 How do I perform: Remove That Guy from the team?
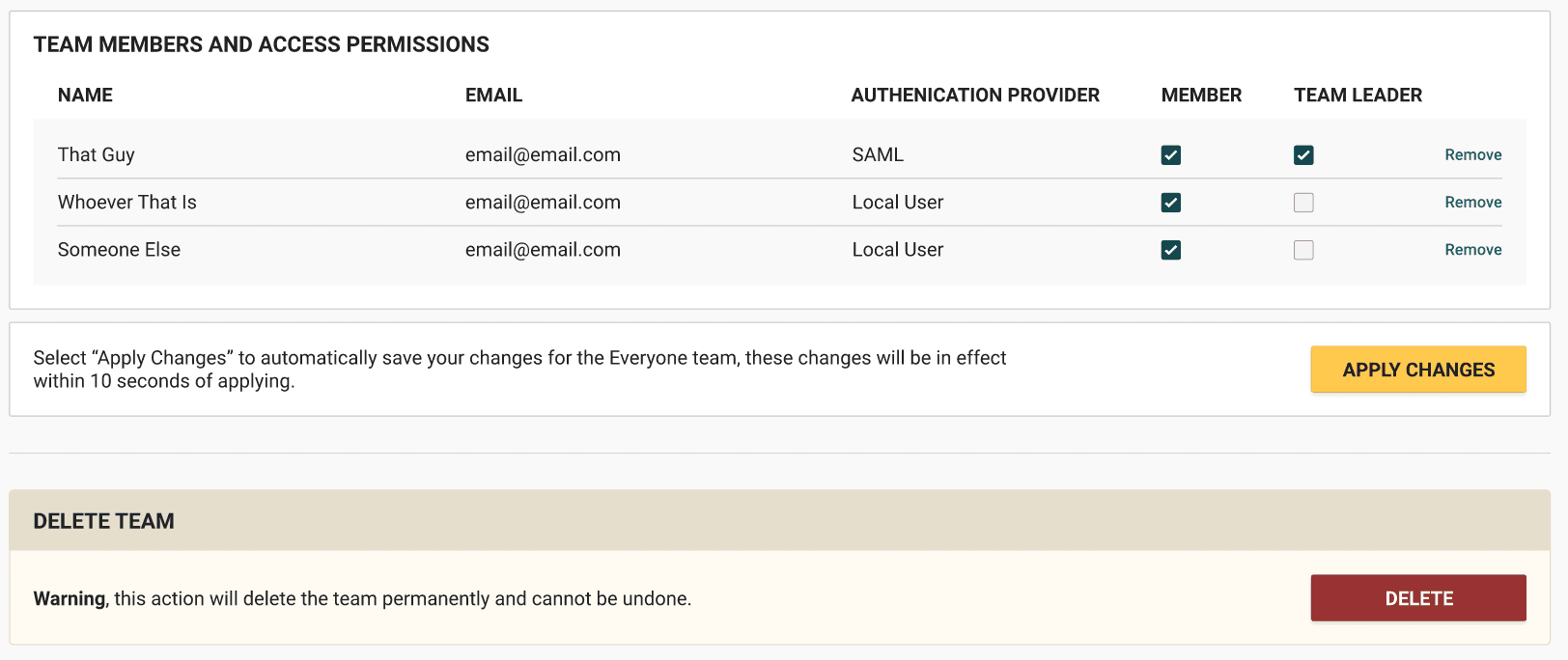coord(1472,154)
